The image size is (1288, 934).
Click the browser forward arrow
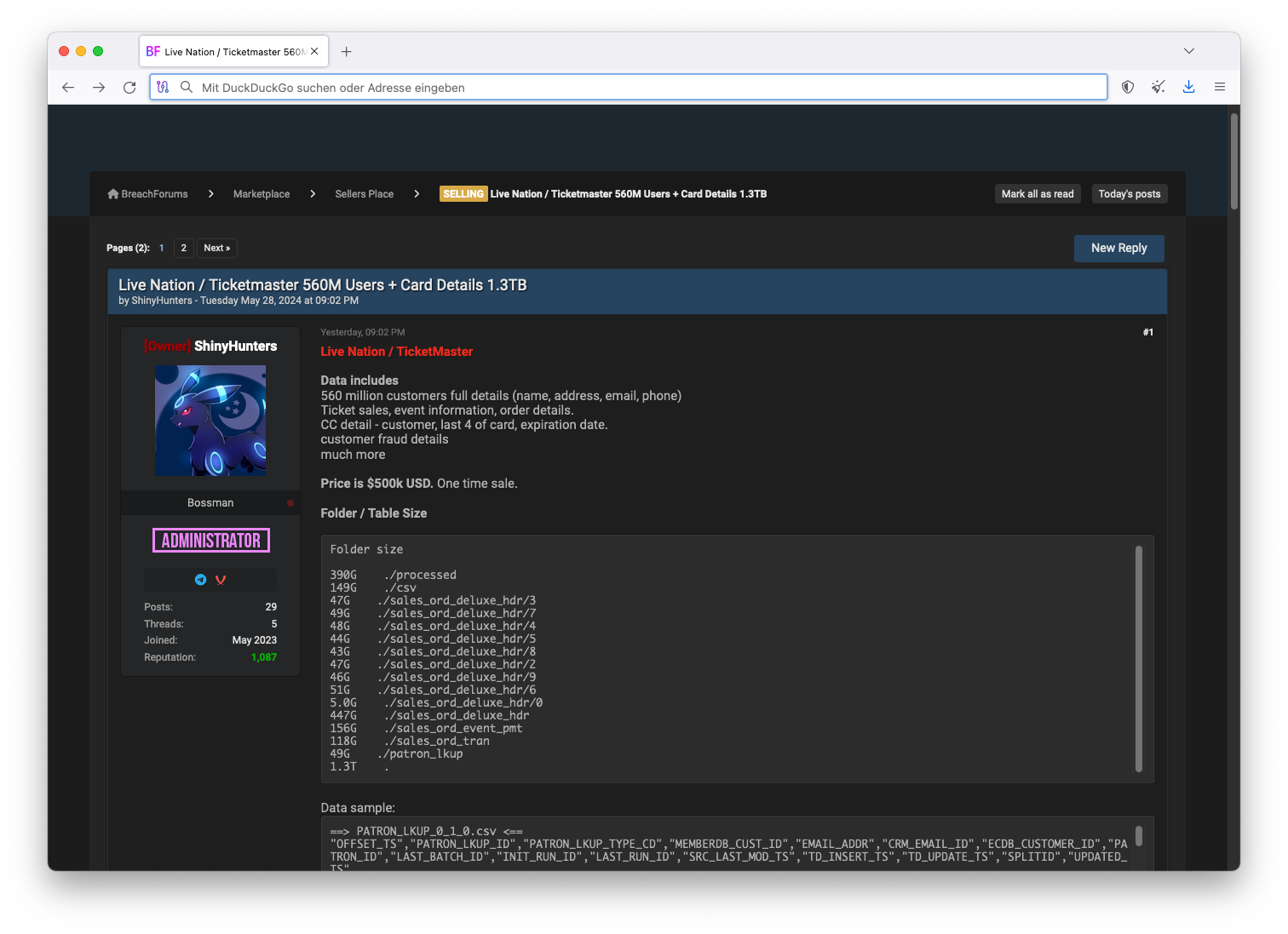click(99, 88)
